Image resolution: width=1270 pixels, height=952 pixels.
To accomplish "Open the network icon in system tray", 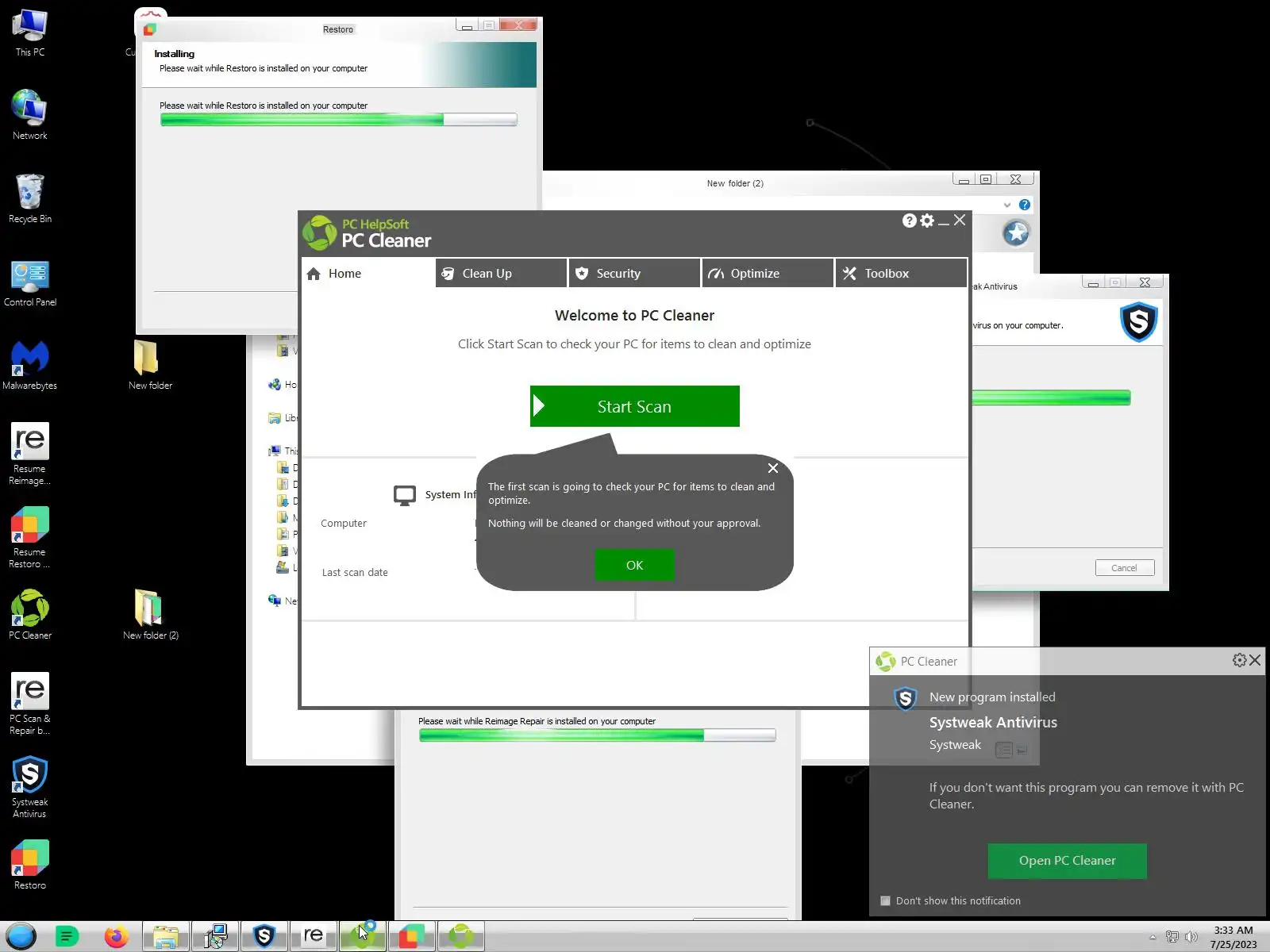I will [1172, 937].
